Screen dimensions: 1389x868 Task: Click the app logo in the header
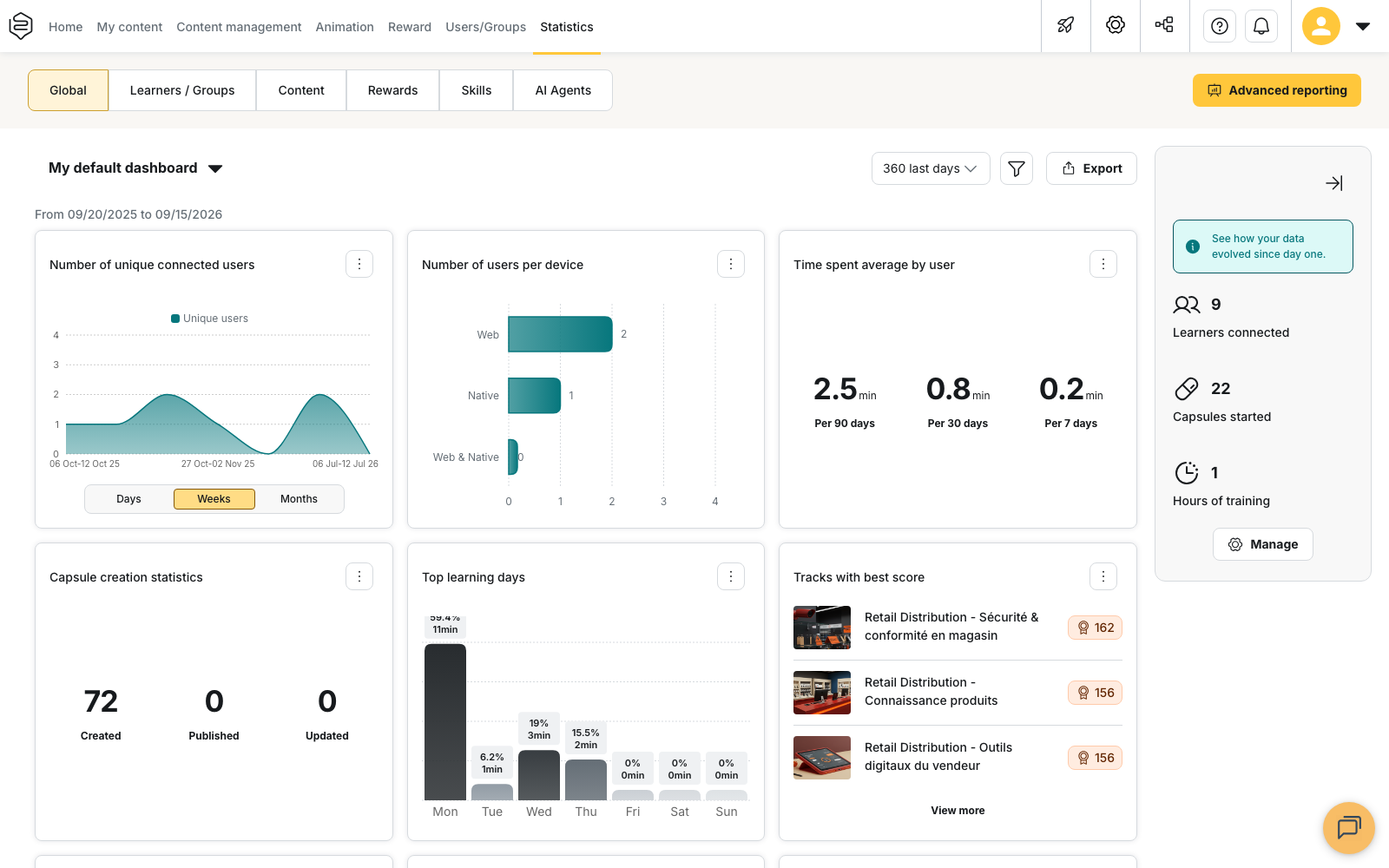[21, 26]
